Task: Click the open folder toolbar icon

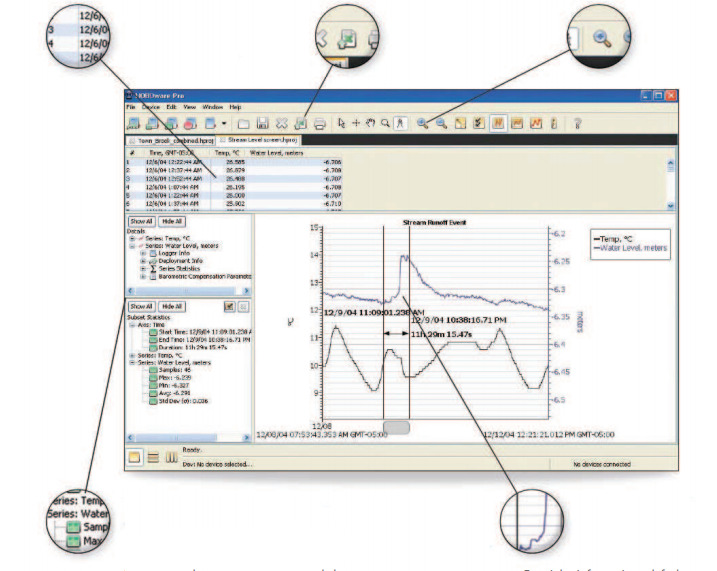Action: [x=245, y=123]
